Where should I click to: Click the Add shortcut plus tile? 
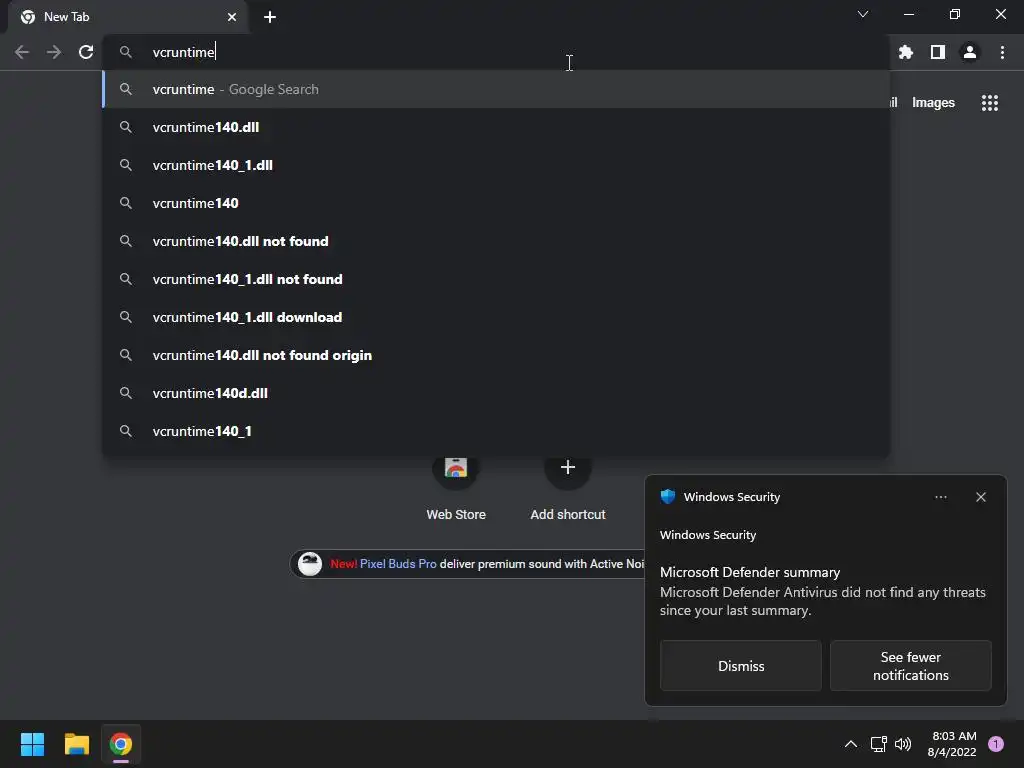pos(568,487)
